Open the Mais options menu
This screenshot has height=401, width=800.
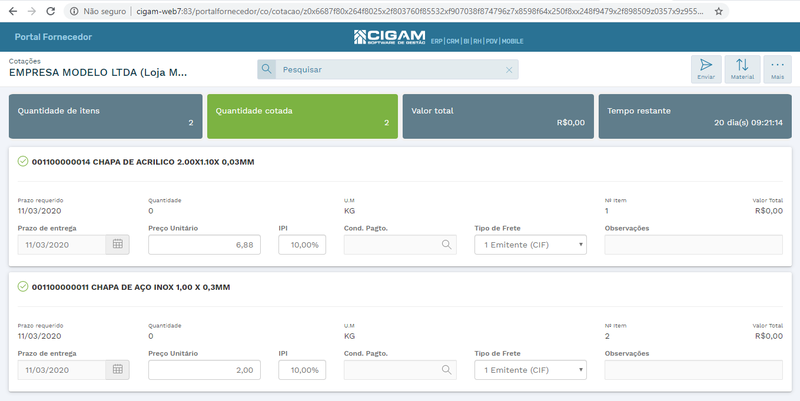pos(778,69)
